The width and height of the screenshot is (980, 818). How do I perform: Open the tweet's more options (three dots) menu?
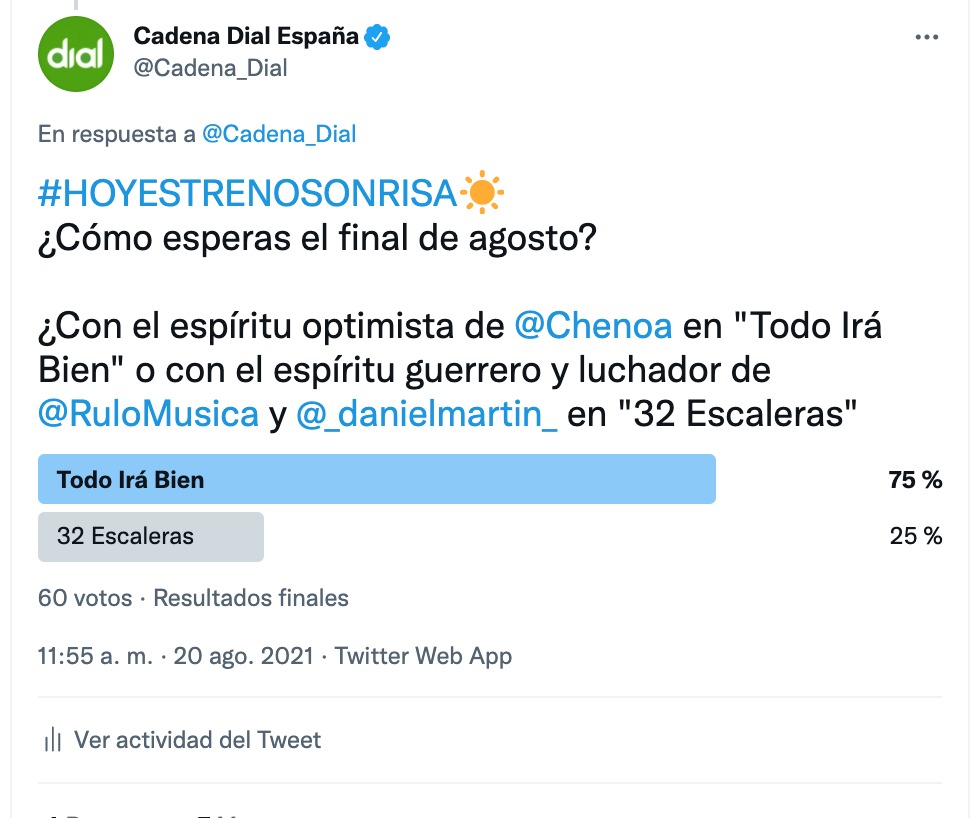tap(927, 37)
